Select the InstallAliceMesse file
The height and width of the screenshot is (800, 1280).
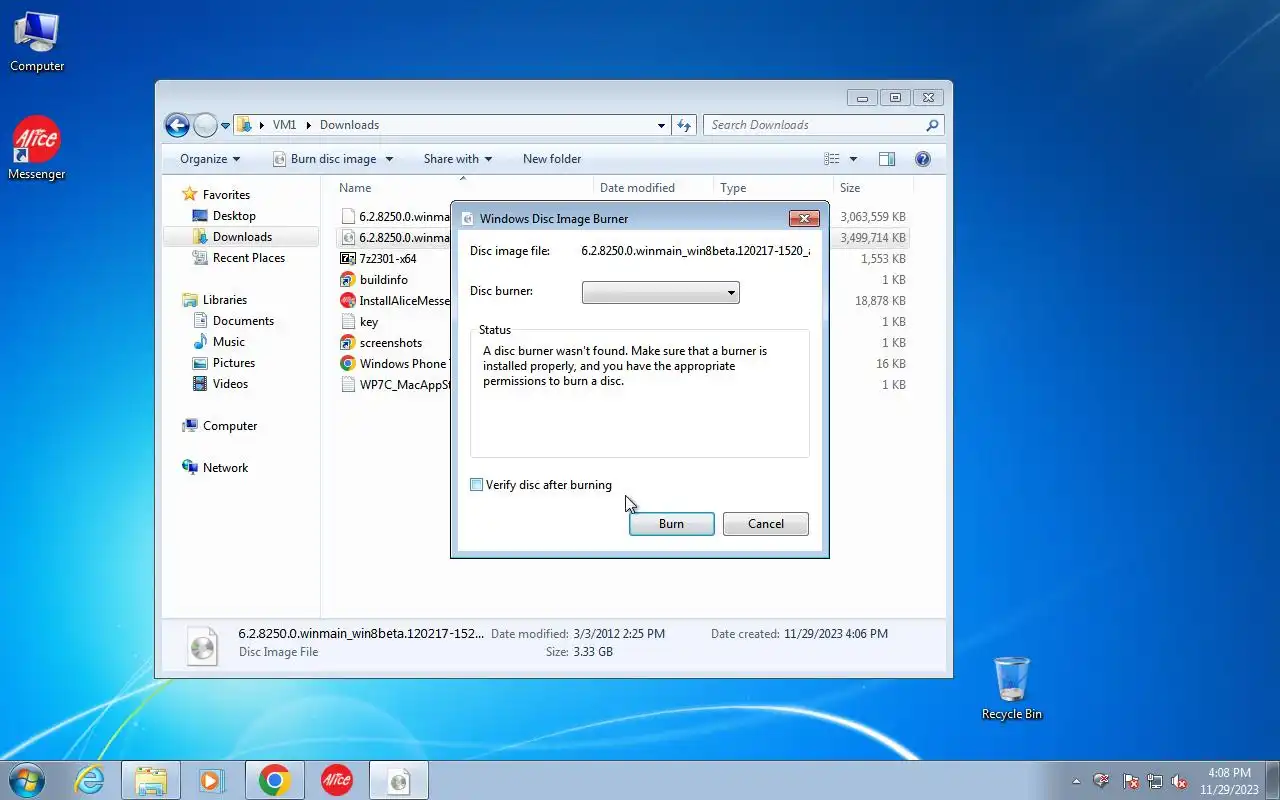click(394, 301)
